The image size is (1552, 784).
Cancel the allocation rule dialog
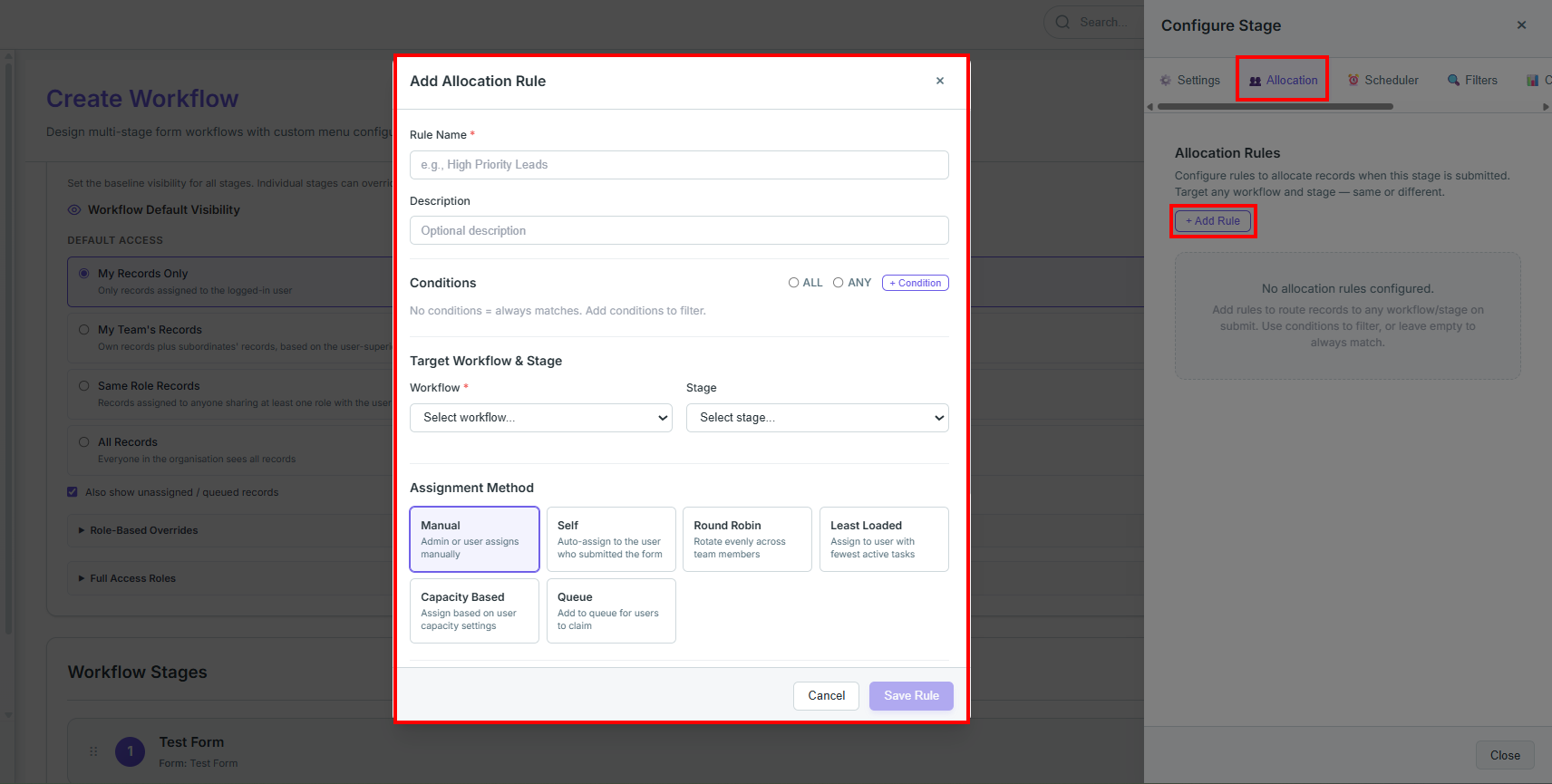tap(826, 696)
